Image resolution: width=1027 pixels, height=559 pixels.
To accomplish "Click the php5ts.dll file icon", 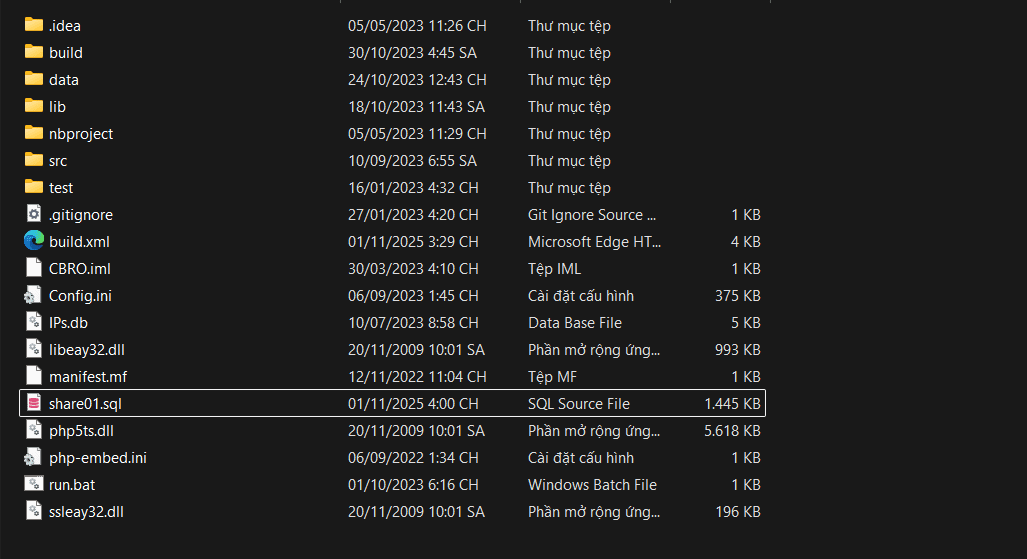I will (x=33, y=430).
